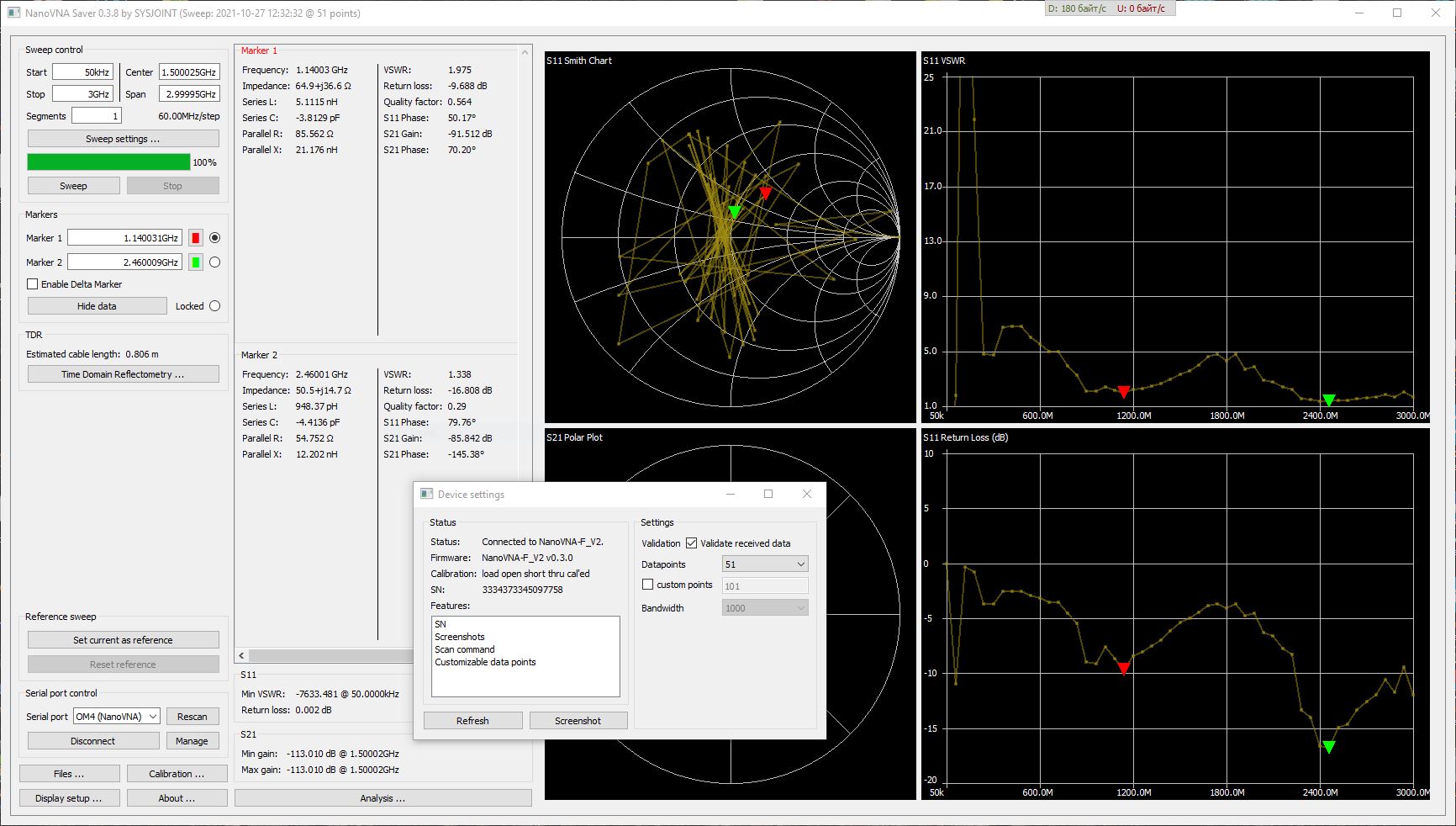This screenshot has height=826, width=1456.
Task: Open the Bandwidth dropdown
Action: (765, 608)
